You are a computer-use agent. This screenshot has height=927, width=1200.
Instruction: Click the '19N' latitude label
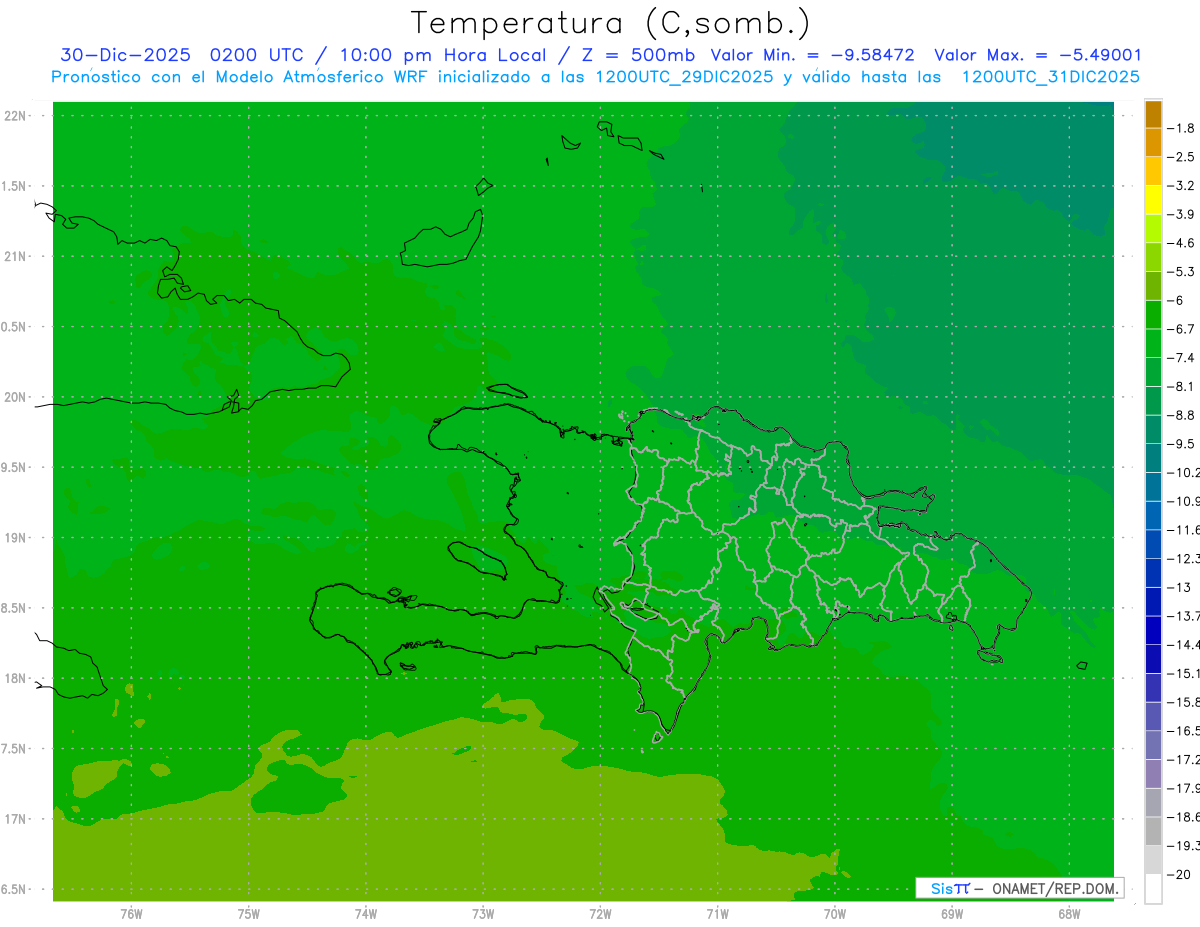pyautogui.click(x=15, y=537)
